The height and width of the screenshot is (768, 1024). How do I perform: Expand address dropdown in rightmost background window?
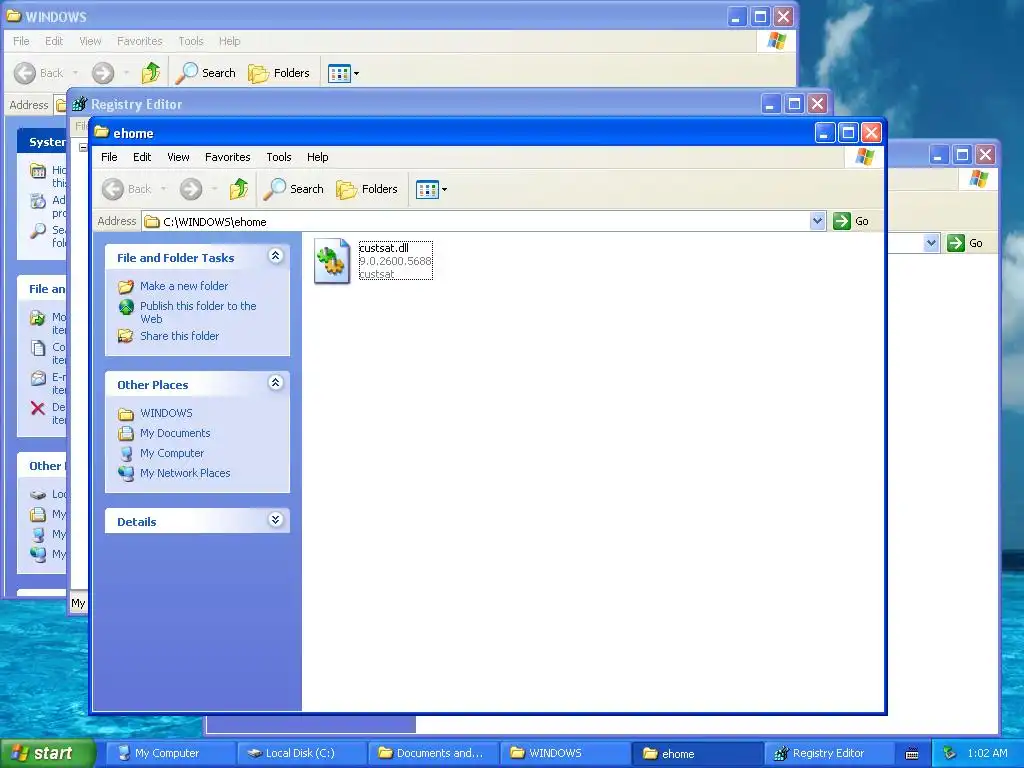click(931, 244)
